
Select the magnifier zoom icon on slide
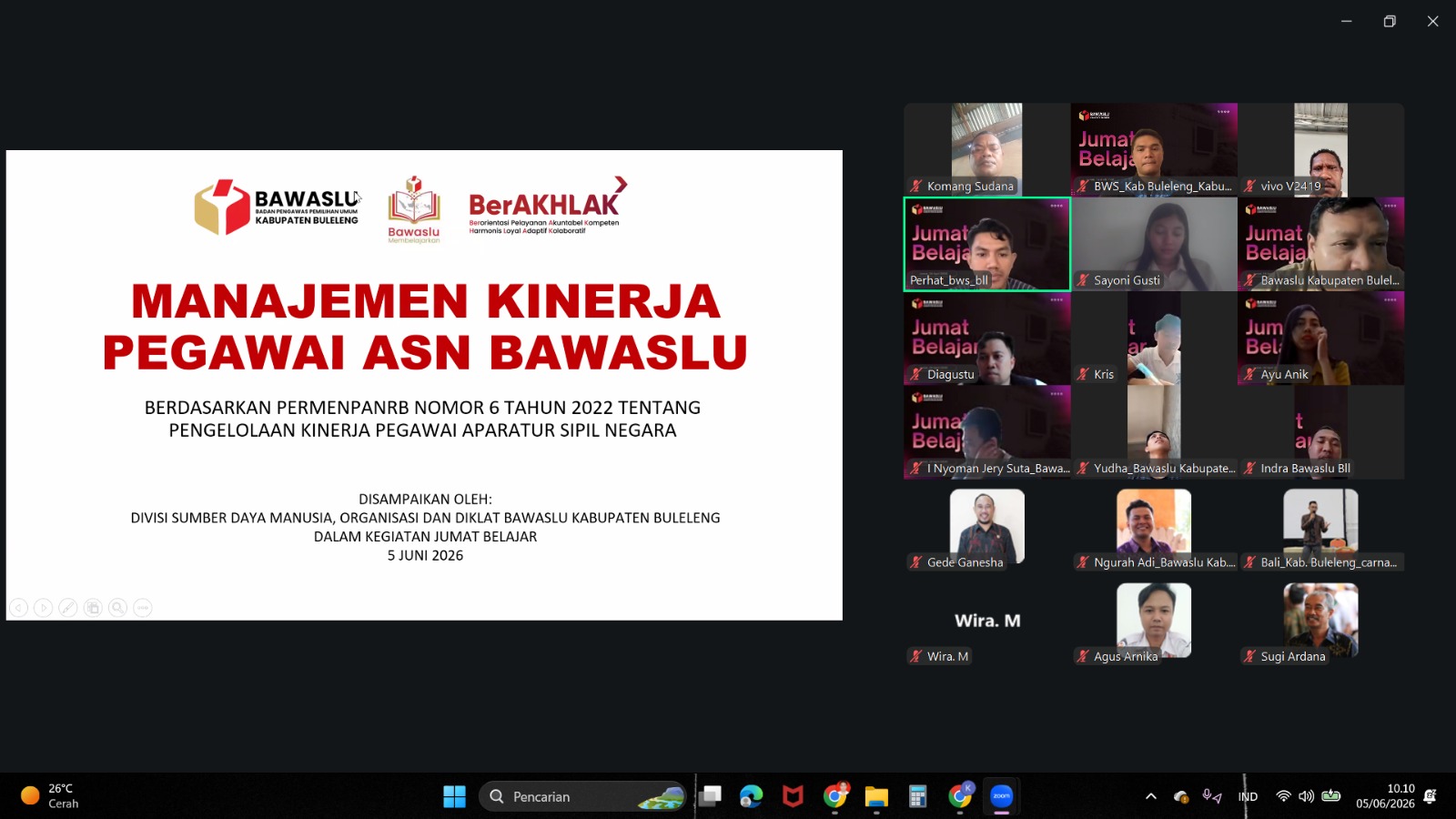tap(117, 608)
